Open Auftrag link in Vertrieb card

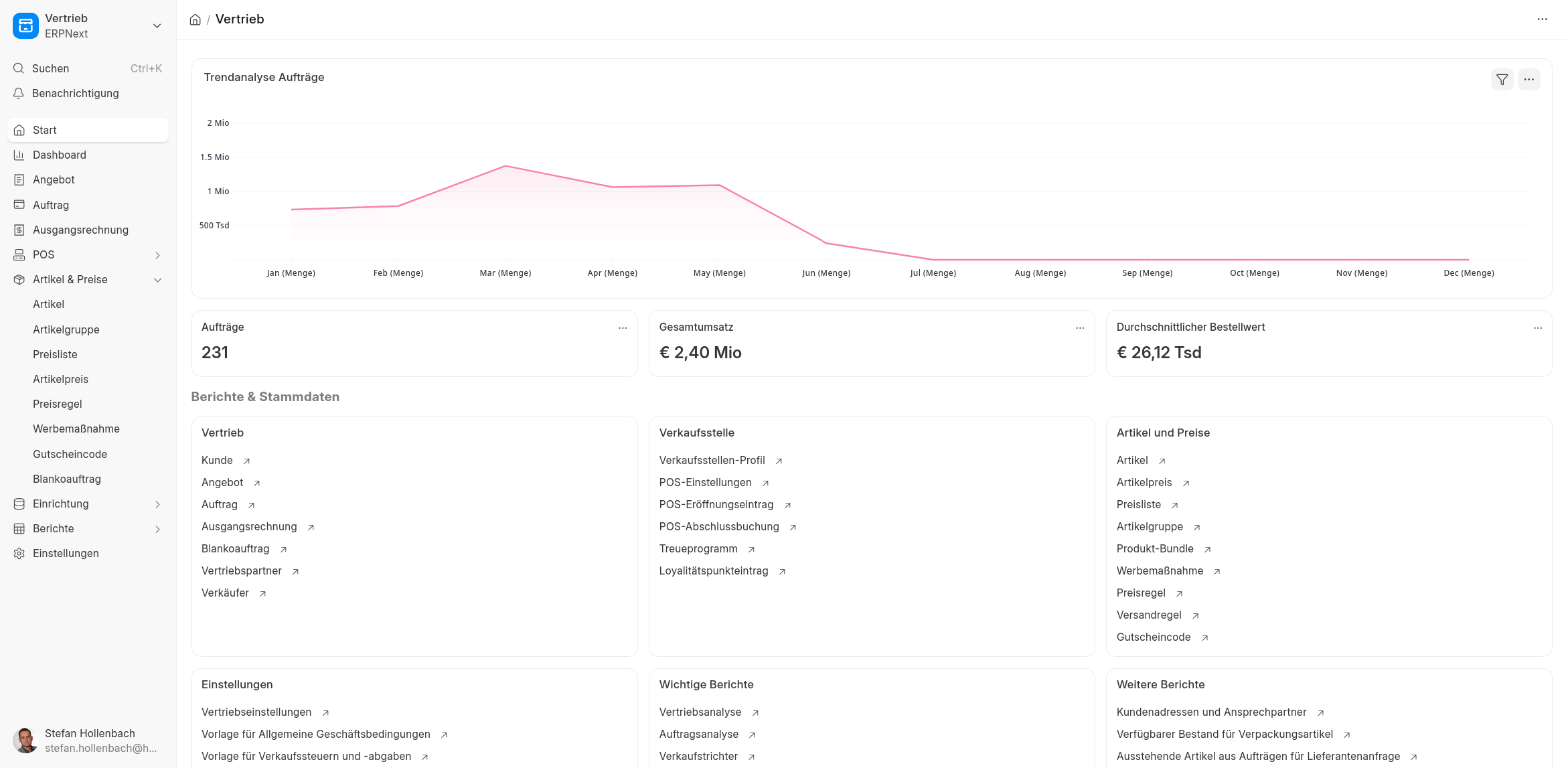[x=220, y=504]
